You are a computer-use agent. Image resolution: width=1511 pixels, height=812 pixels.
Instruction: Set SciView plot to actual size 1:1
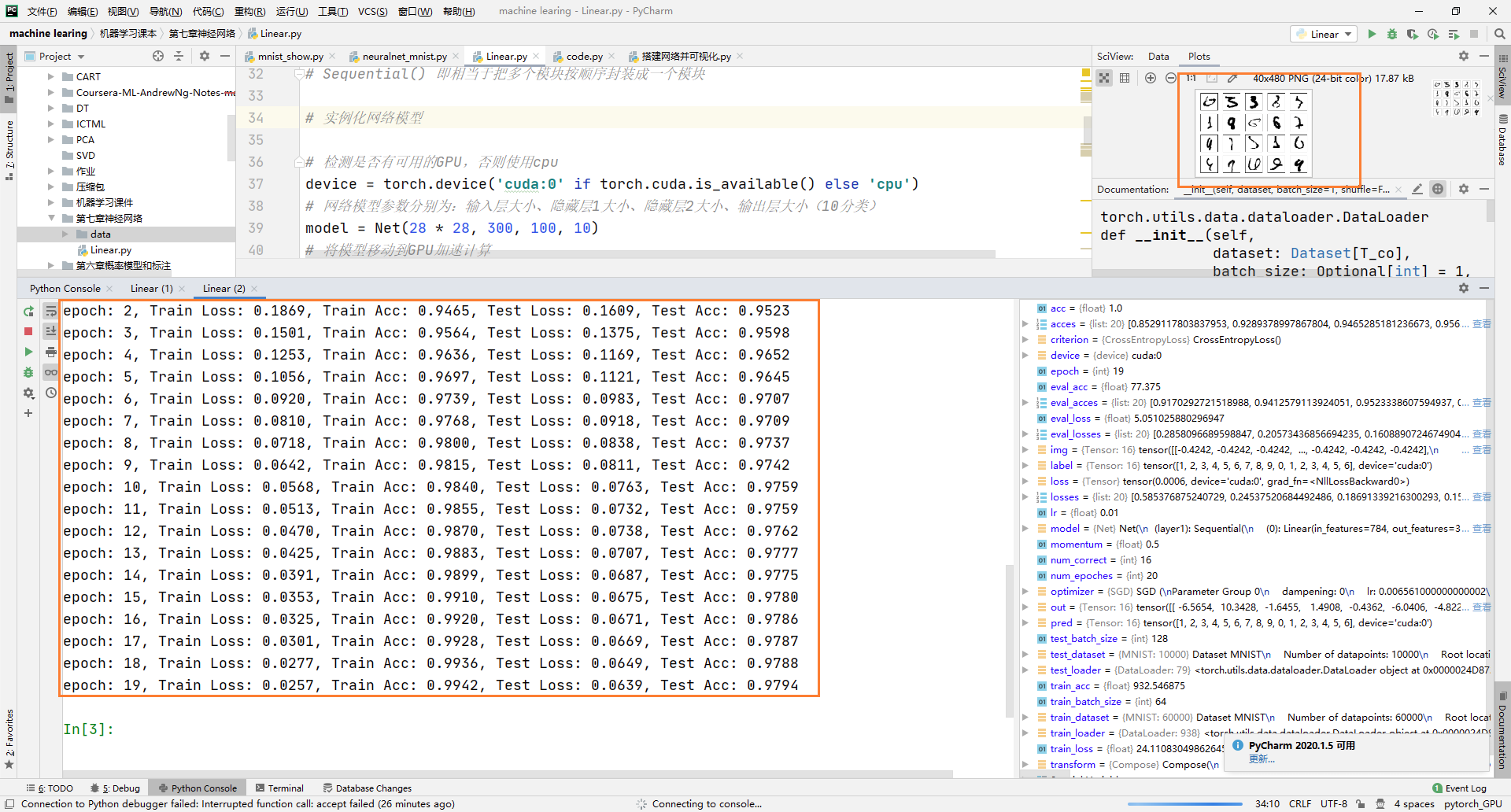pos(1191,78)
